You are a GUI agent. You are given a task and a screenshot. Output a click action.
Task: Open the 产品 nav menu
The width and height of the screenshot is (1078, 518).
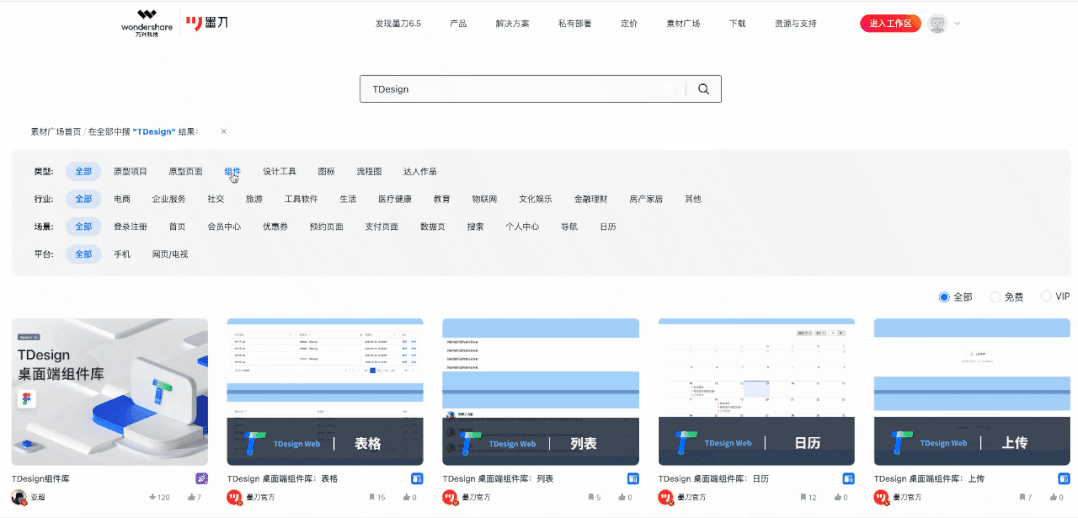tap(458, 23)
